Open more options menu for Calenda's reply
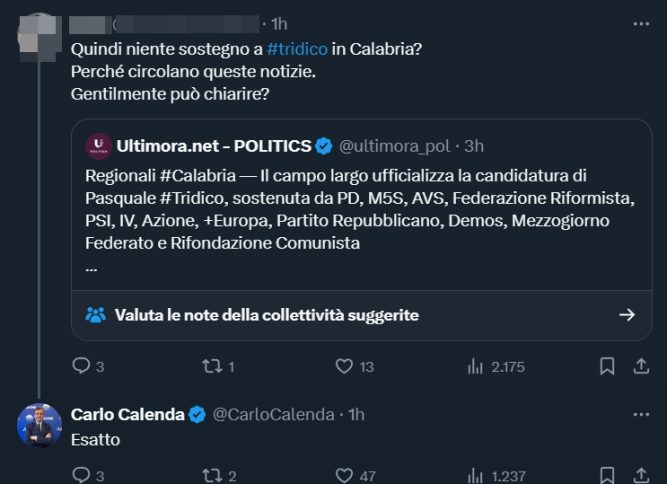667x484 pixels. point(640,413)
